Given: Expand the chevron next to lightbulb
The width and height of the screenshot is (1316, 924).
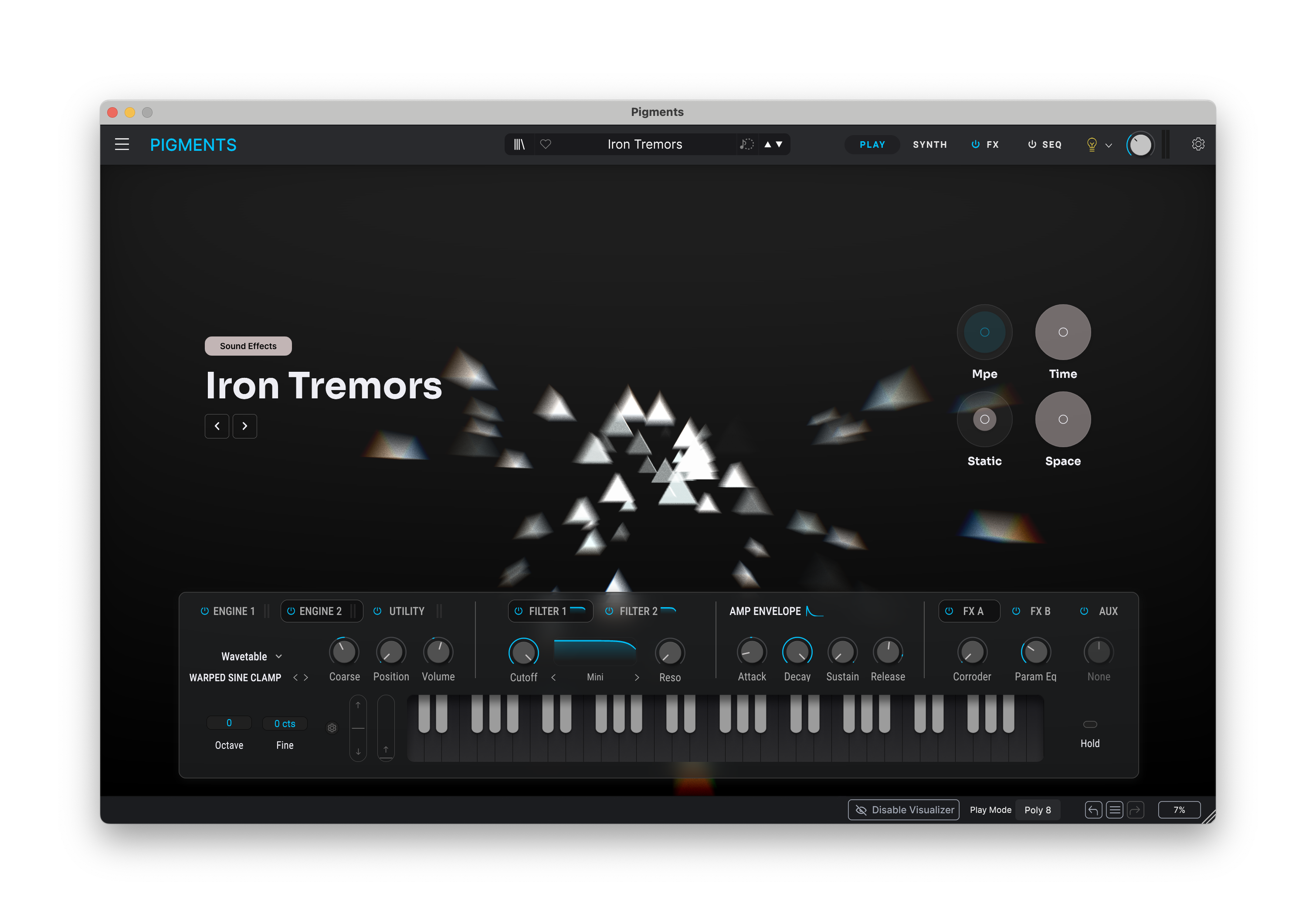Looking at the screenshot, I should click(x=1109, y=146).
